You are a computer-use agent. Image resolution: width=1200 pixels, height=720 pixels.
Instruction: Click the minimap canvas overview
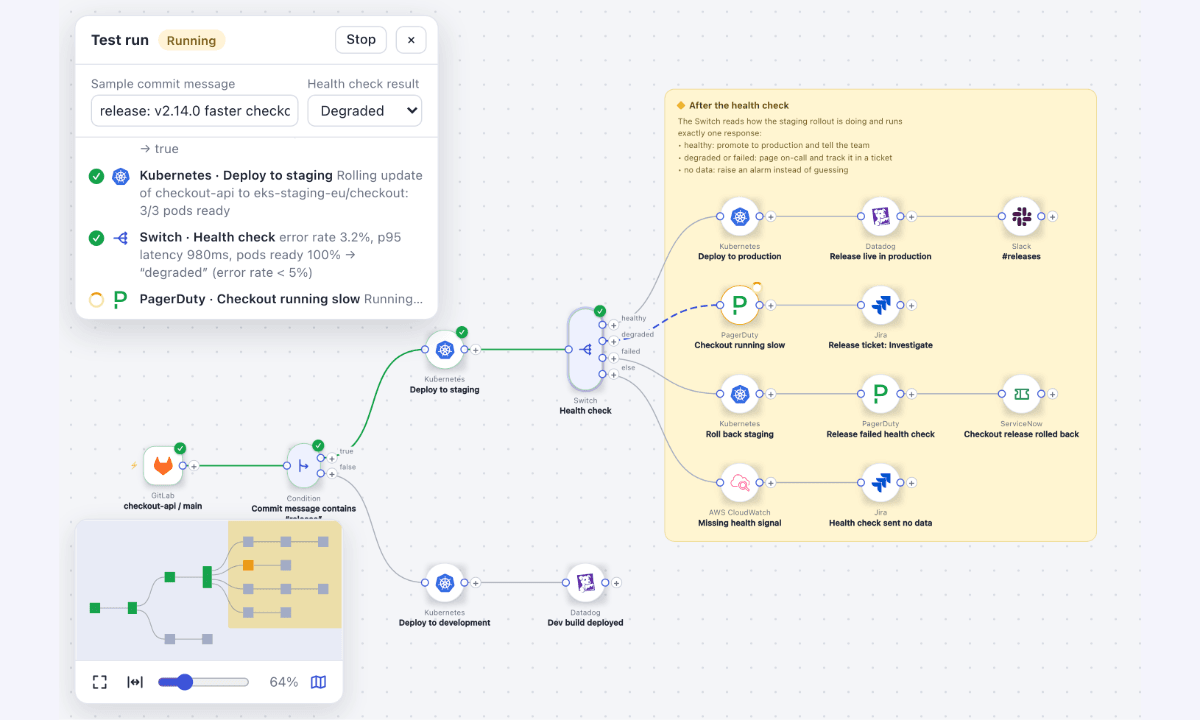(209, 590)
